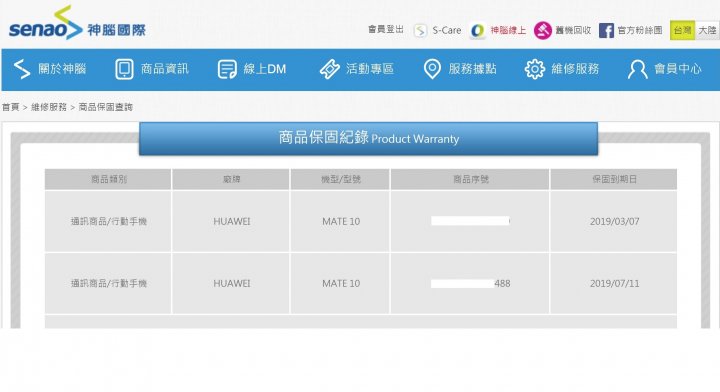This screenshot has width=720, height=392.
Task: Click the 活動專區 ticket icon
Action: click(x=330, y=69)
